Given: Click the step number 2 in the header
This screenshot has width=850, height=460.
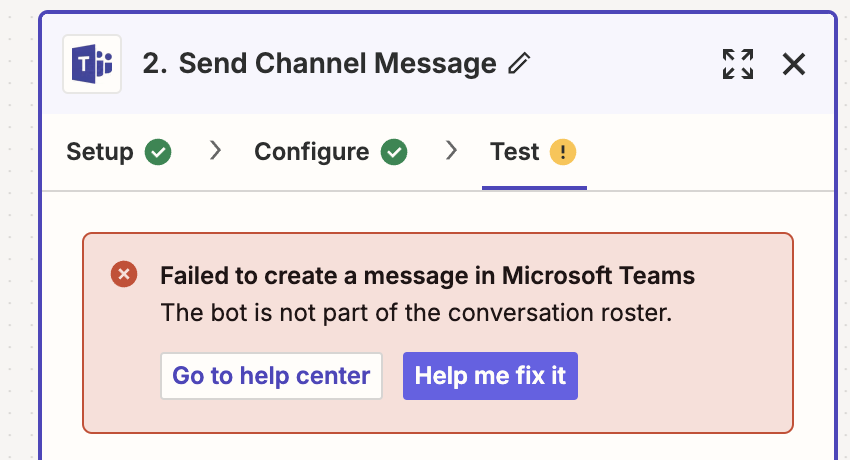Looking at the screenshot, I should (x=153, y=64).
